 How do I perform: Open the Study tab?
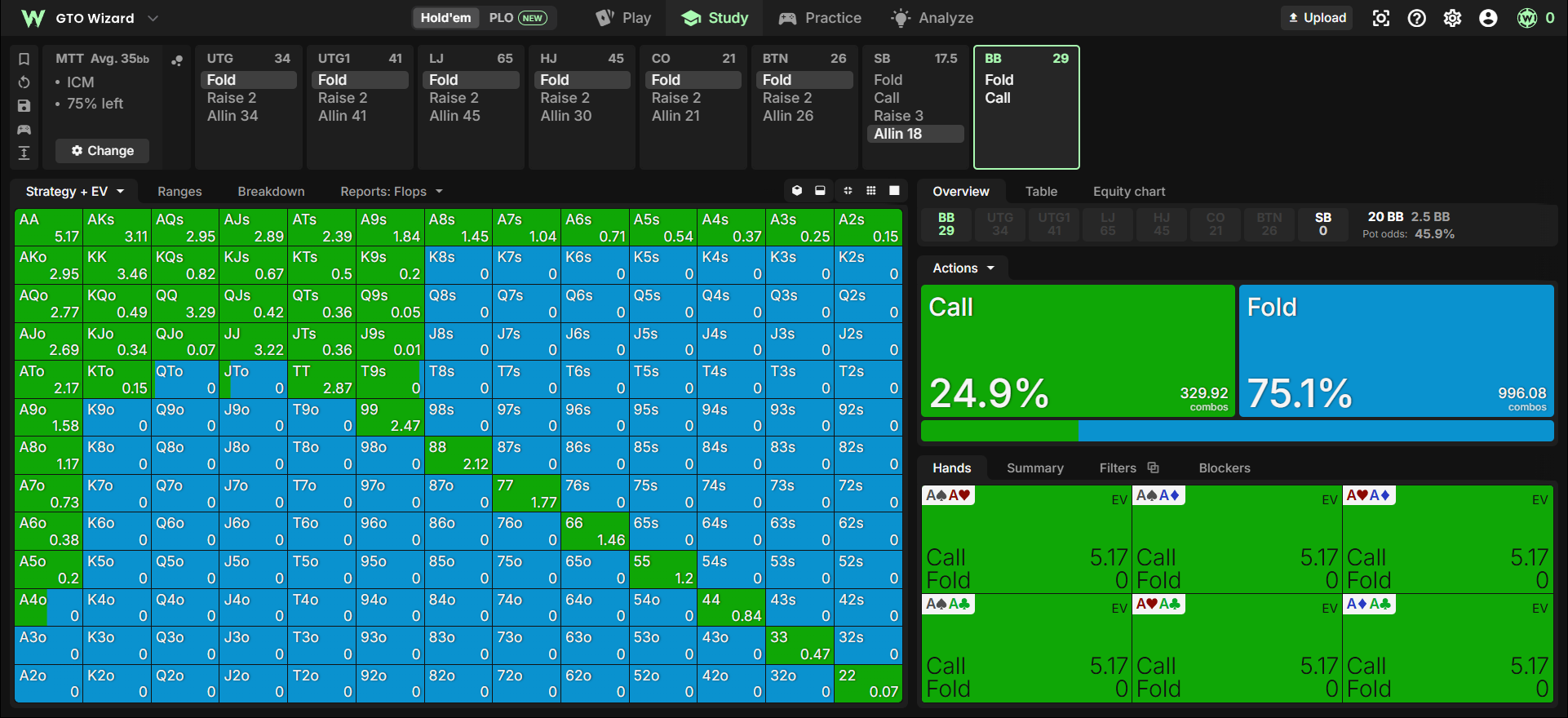click(715, 18)
